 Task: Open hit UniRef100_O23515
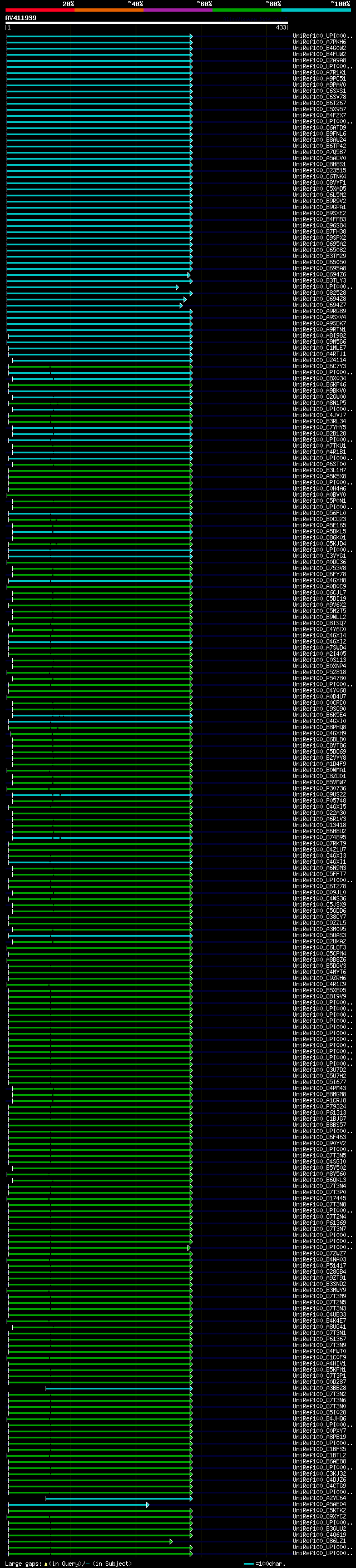pos(319,170)
